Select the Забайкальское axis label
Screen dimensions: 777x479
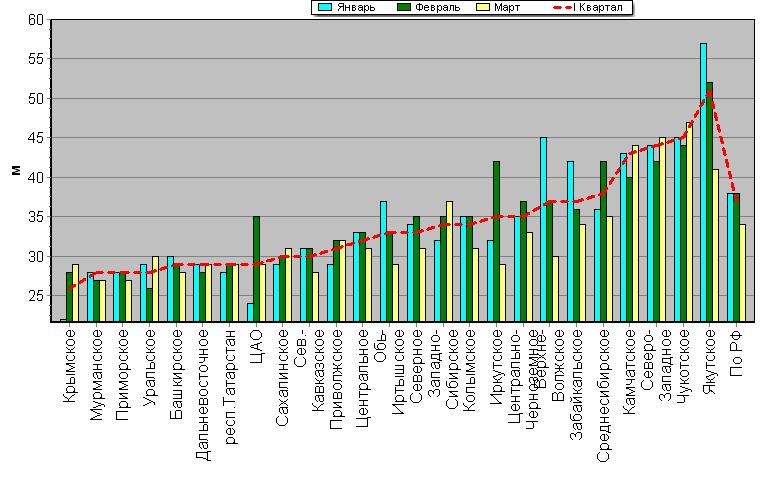pos(576,384)
